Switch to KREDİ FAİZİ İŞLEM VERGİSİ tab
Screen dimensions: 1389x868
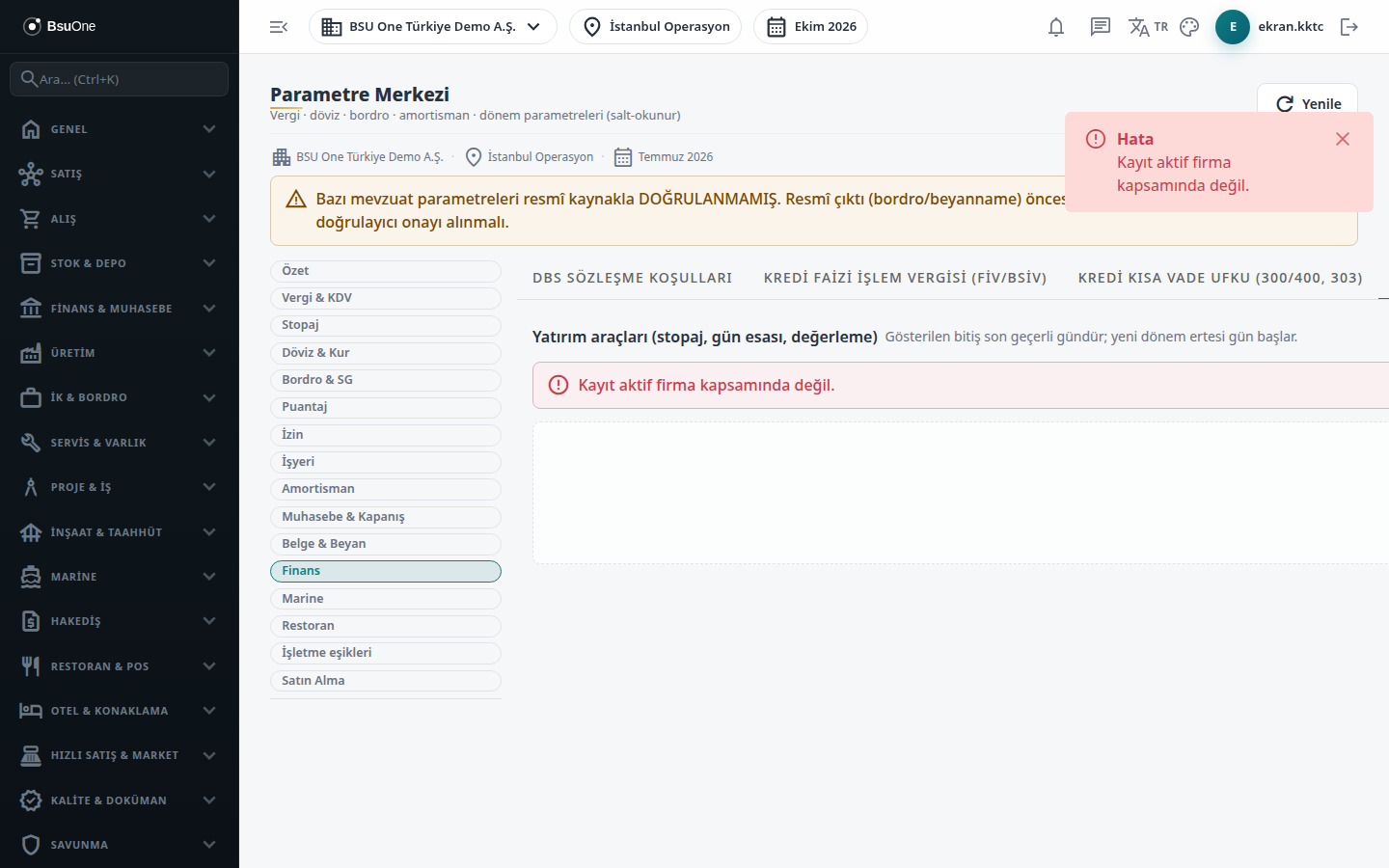point(905,278)
